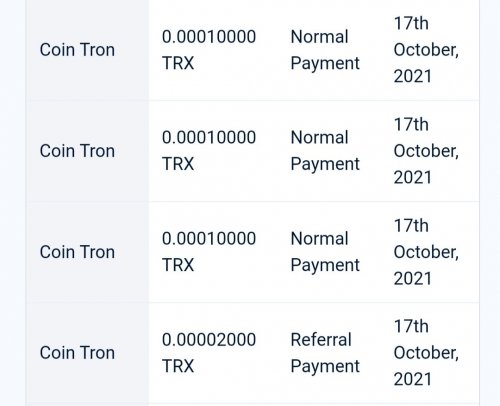Image resolution: width=500 pixels, height=406 pixels.
Task: Click the Referral Payment type cell
Action: (x=325, y=353)
